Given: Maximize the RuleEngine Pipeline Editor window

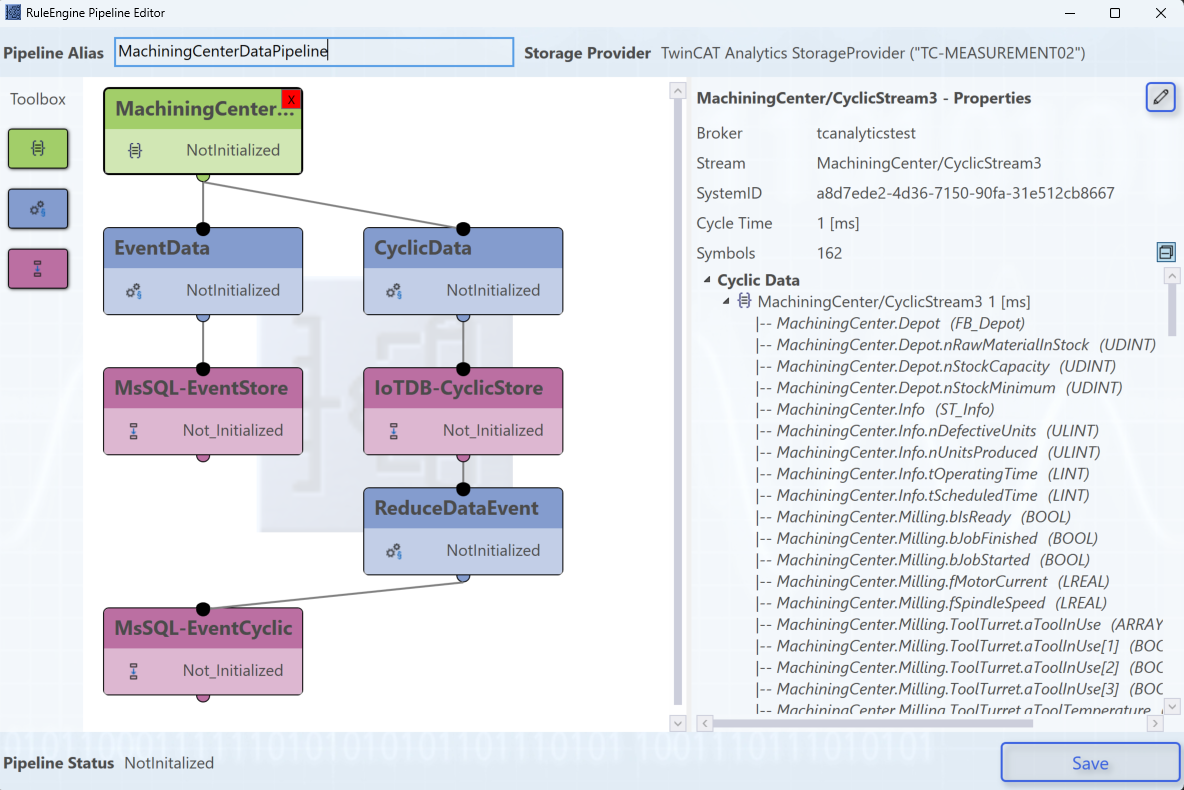Looking at the screenshot, I should [x=1115, y=13].
